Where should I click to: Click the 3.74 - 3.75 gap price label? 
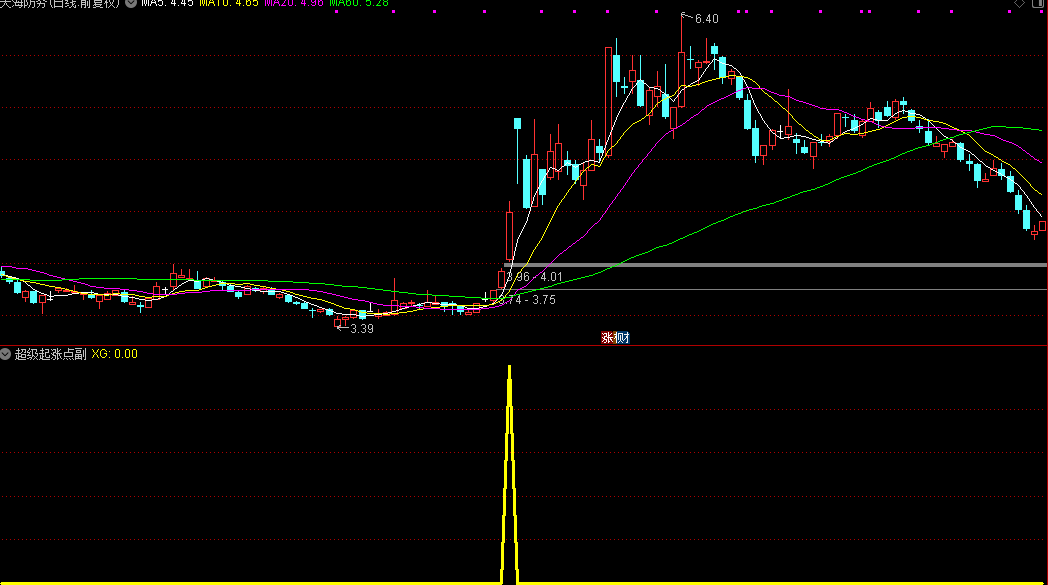(x=527, y=300)
